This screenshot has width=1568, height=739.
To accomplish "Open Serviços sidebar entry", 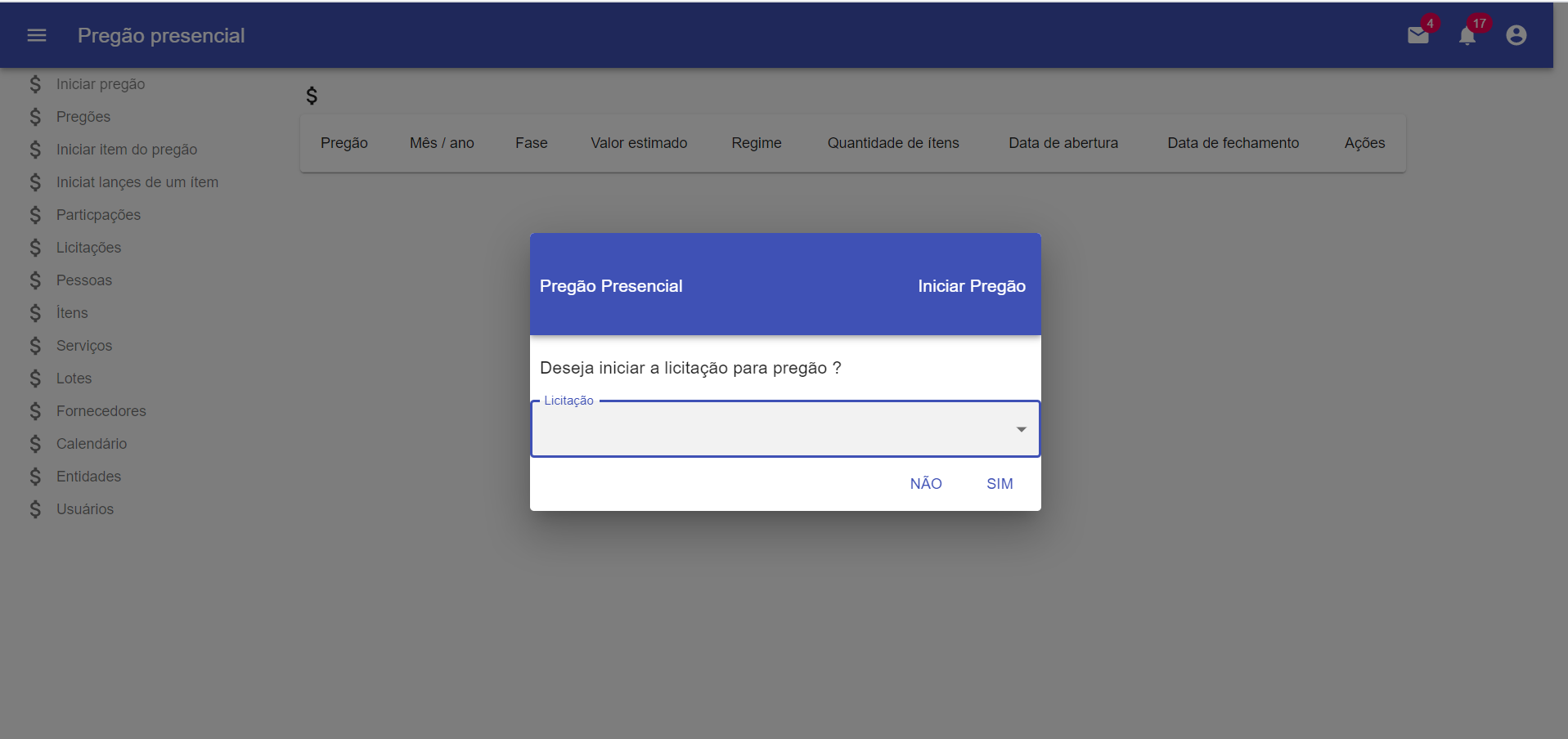I will (84, 346).
